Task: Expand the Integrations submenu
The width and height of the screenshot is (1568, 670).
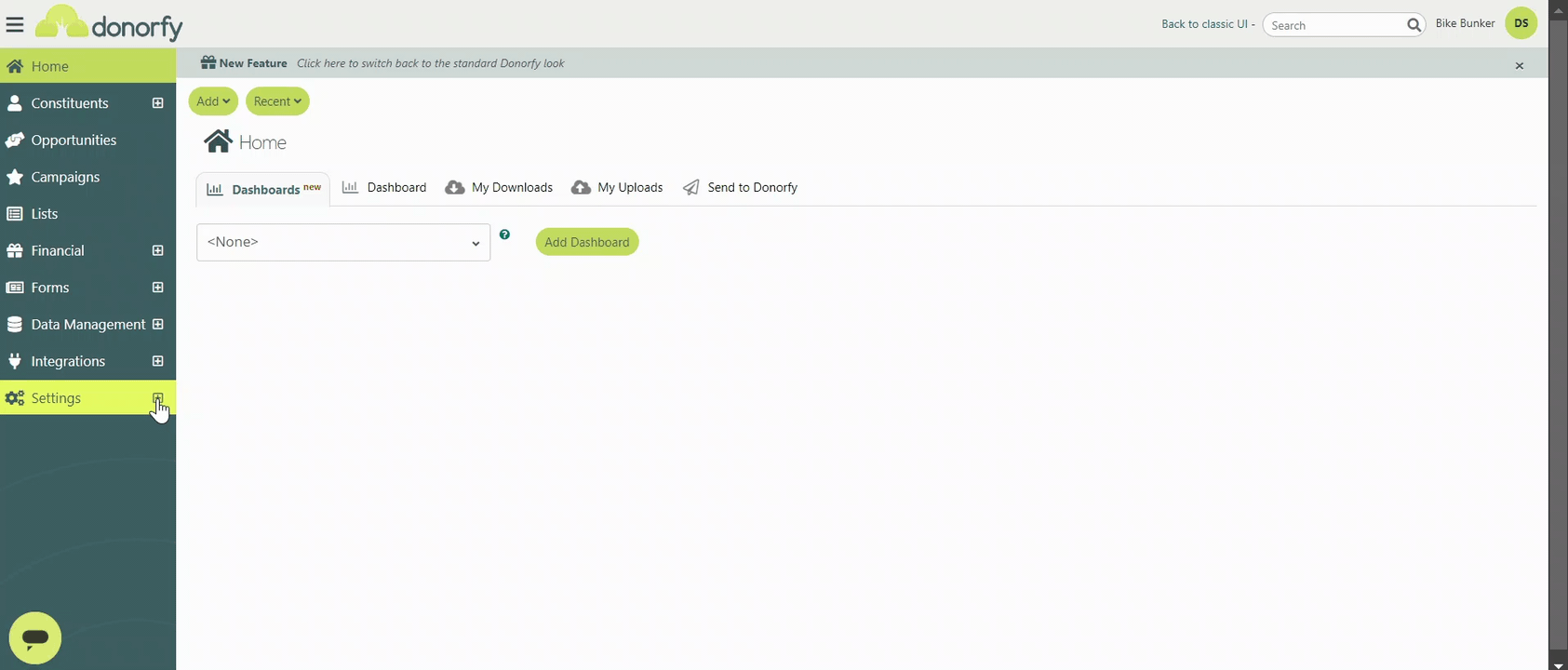Action: (x=158, y=361)
